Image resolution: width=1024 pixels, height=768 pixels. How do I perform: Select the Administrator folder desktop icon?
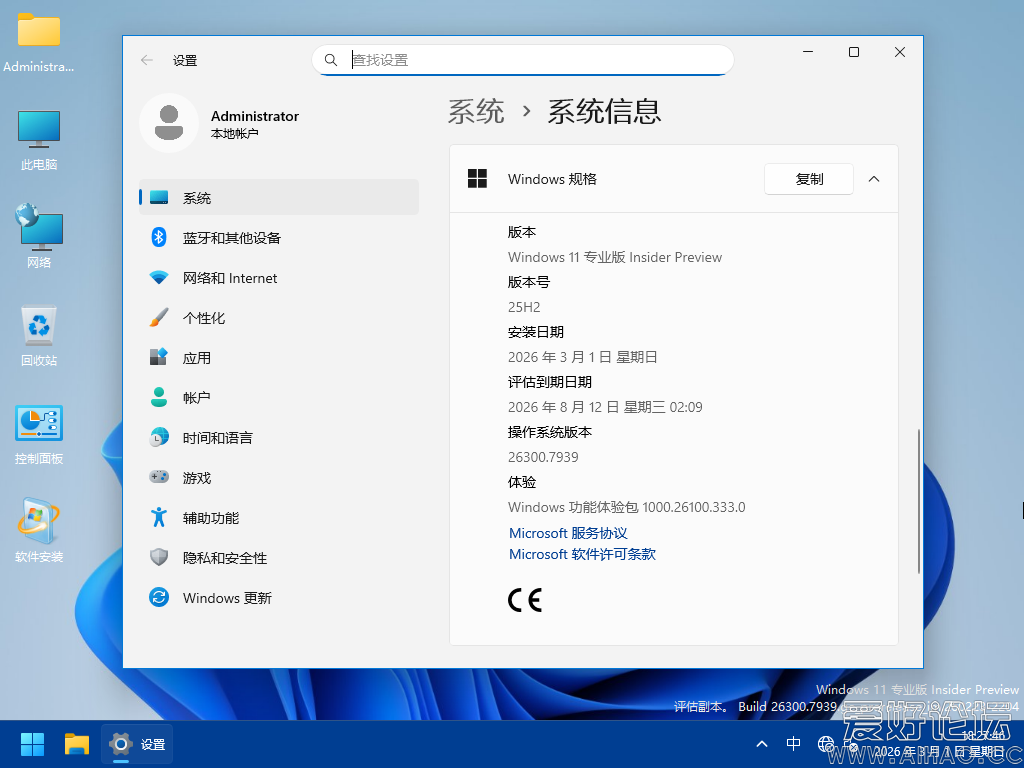point(39,42)
